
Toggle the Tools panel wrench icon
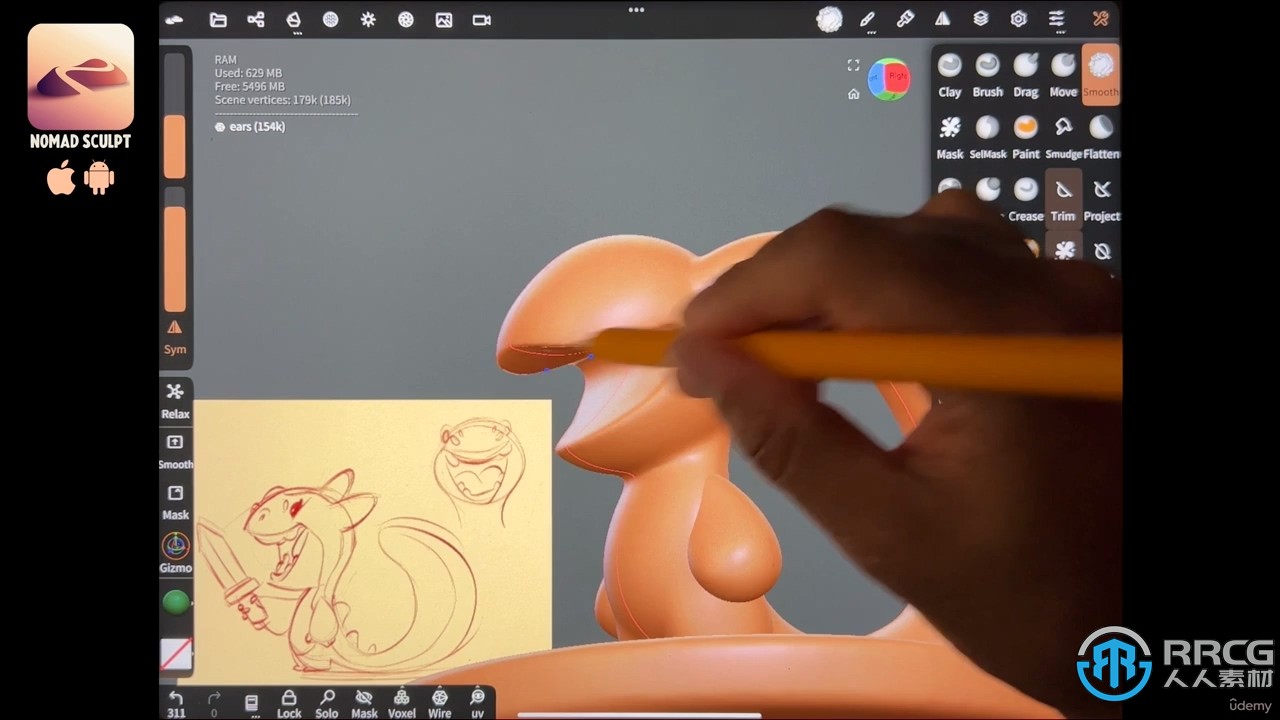1100,19
